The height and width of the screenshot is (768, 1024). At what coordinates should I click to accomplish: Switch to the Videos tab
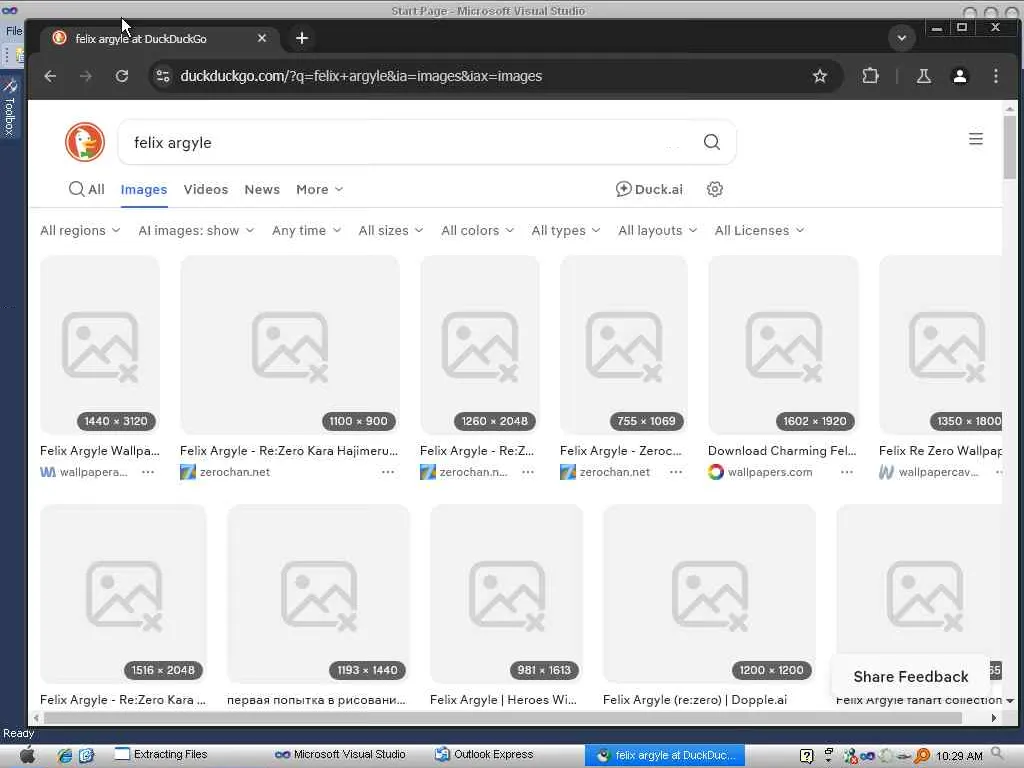click(206, 189)
